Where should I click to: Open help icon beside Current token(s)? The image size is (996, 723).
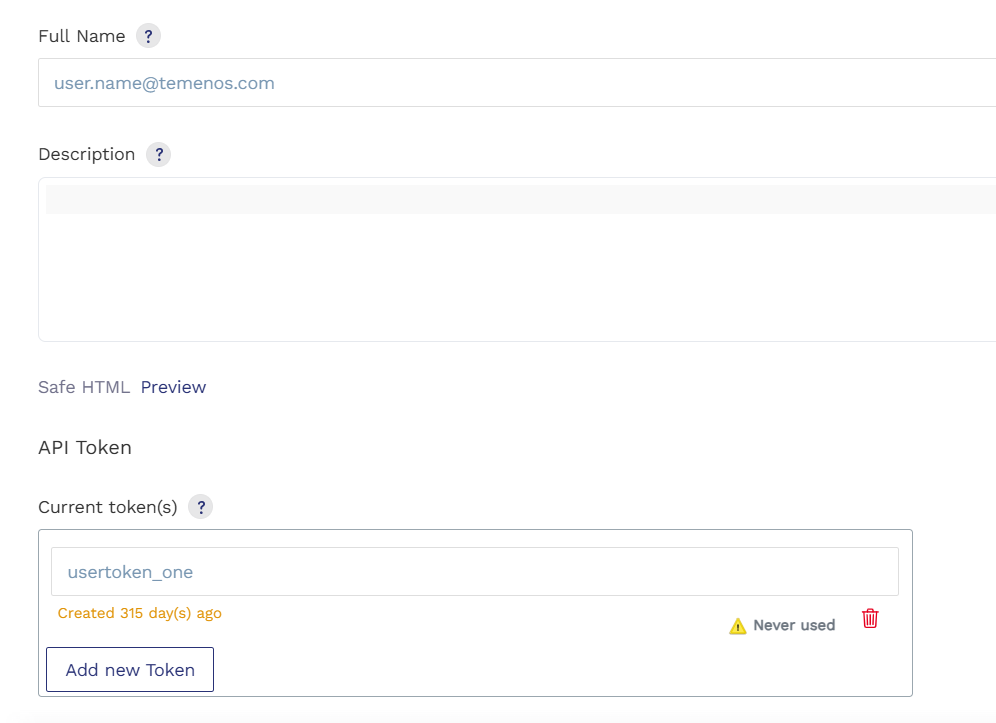pos(201,507)
